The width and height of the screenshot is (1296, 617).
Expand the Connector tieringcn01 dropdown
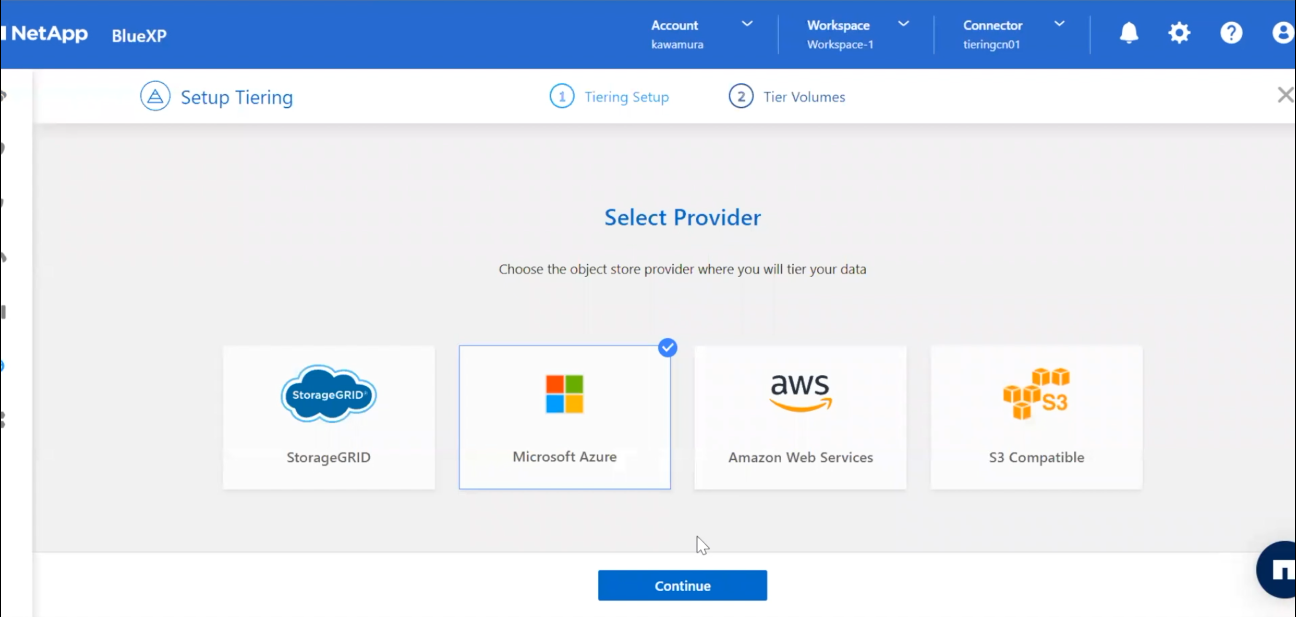pyautogui.click(x=1014, y=34)
